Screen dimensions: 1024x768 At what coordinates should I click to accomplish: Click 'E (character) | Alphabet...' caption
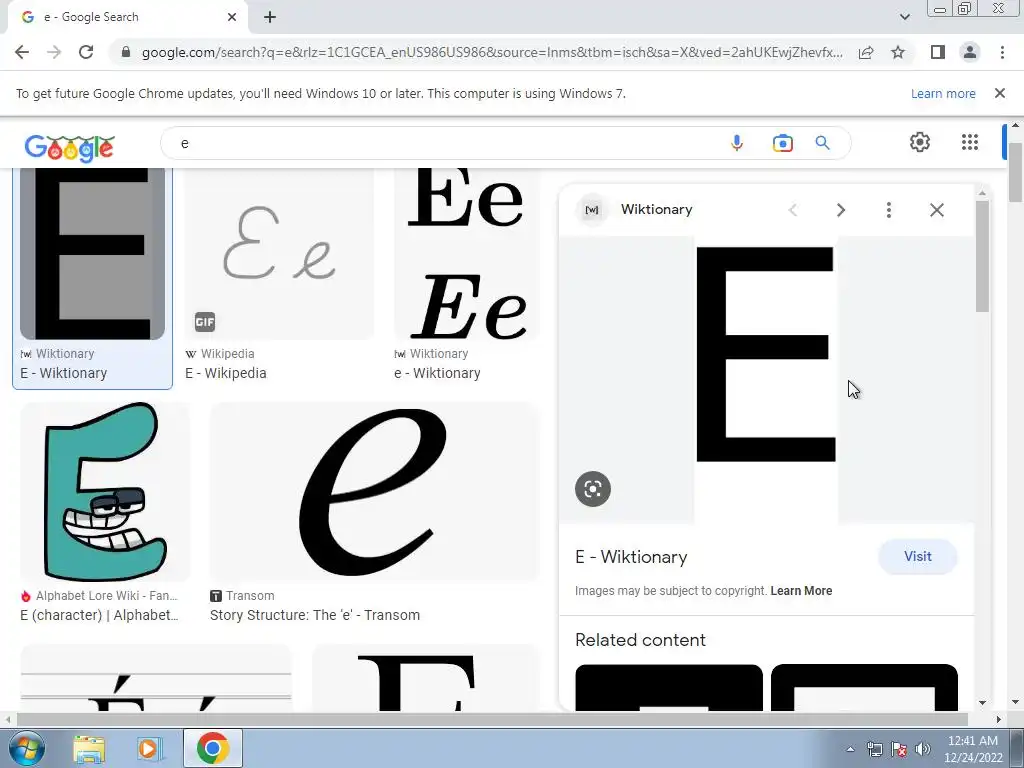pos(99,615)
